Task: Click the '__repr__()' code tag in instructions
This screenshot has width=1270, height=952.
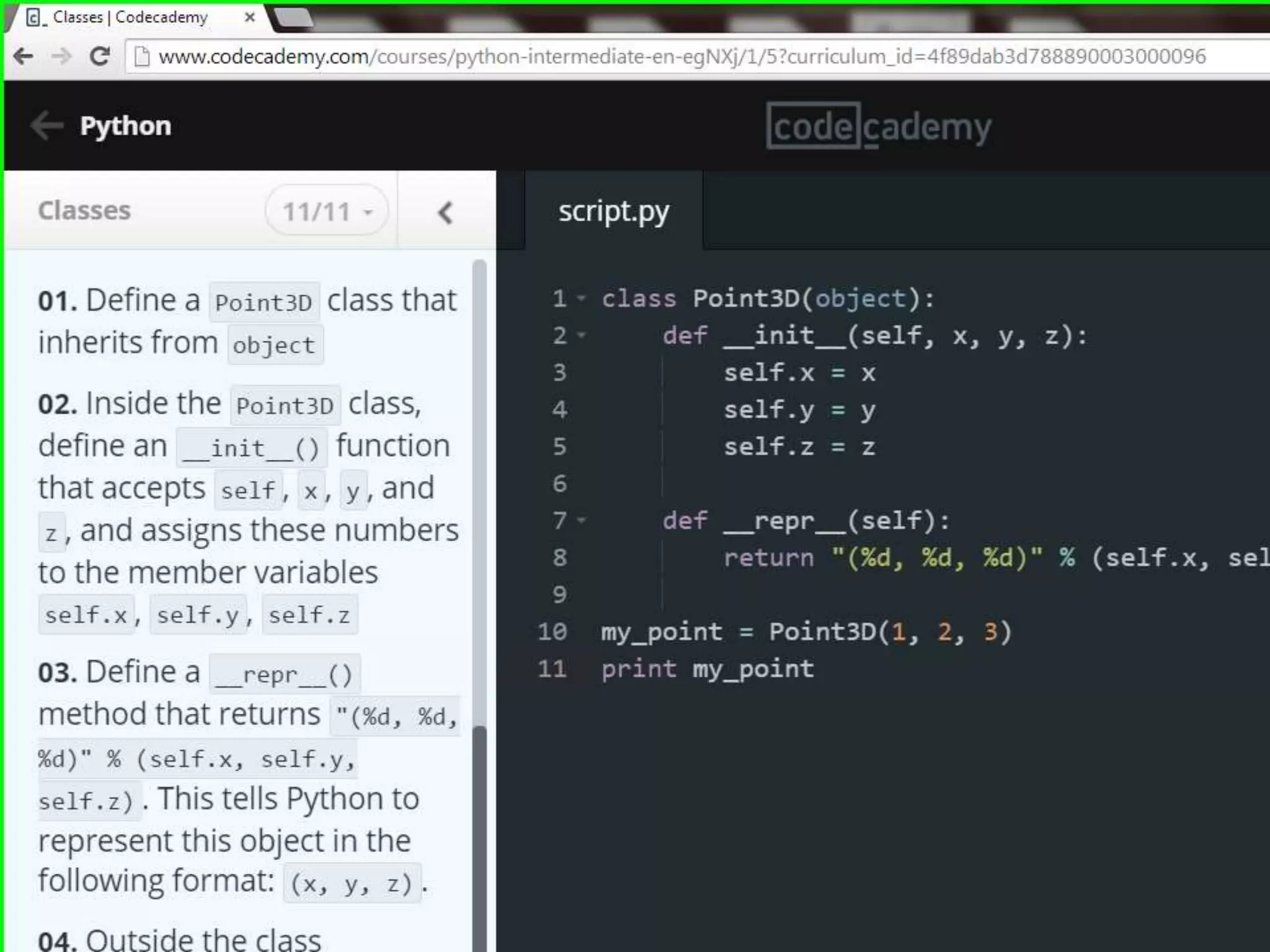Action: pyautogui.click(x=284, y=674)
